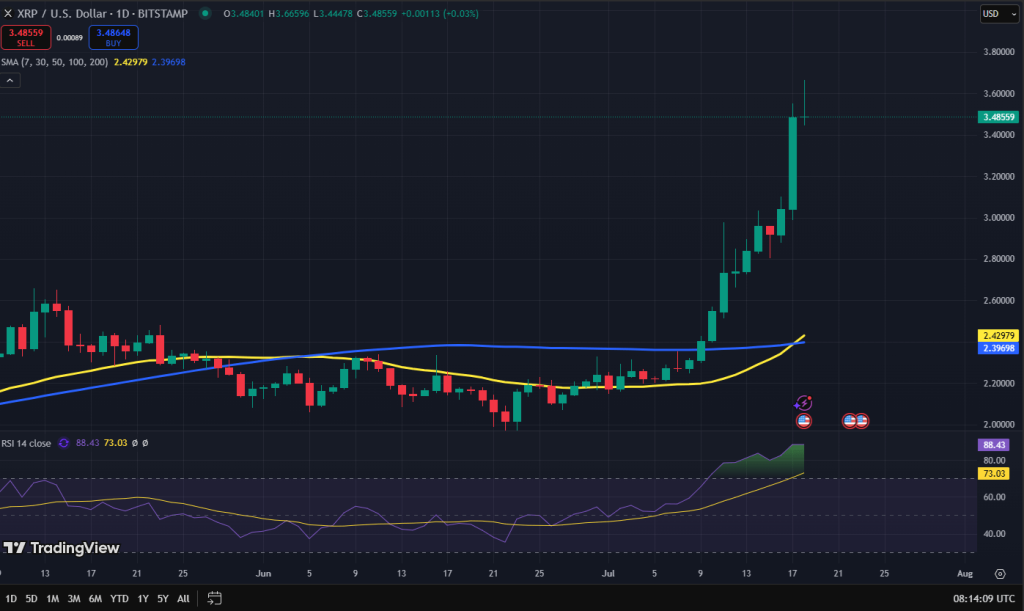Screen dimensions: 1024x611
Task: Open the USD currency dropdown
Action: [999, 14]
